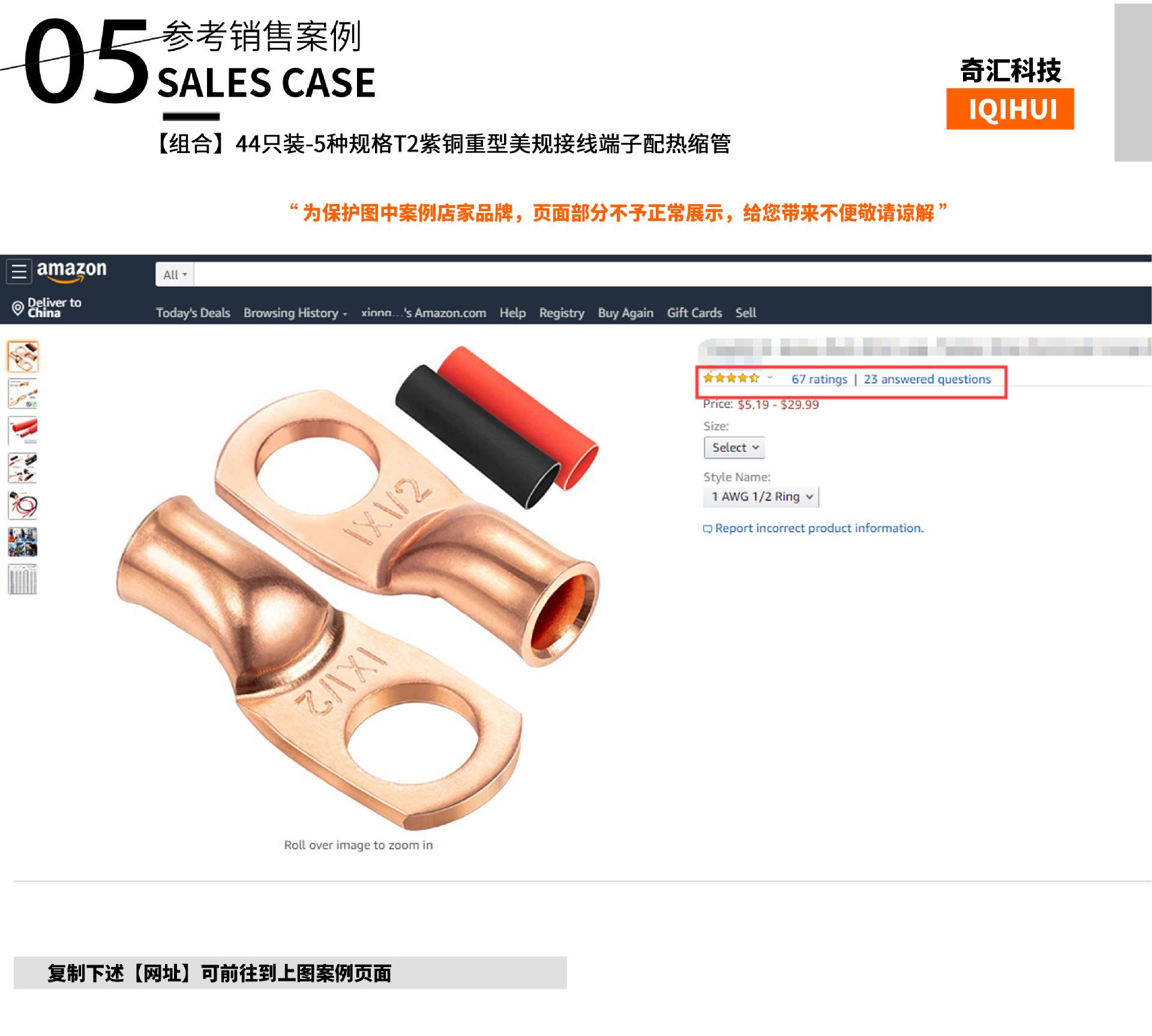Click the Deliver to China location pin
Viewport: 1152px width, 1036px height.
pyautogui.click(x=18, y=308)
